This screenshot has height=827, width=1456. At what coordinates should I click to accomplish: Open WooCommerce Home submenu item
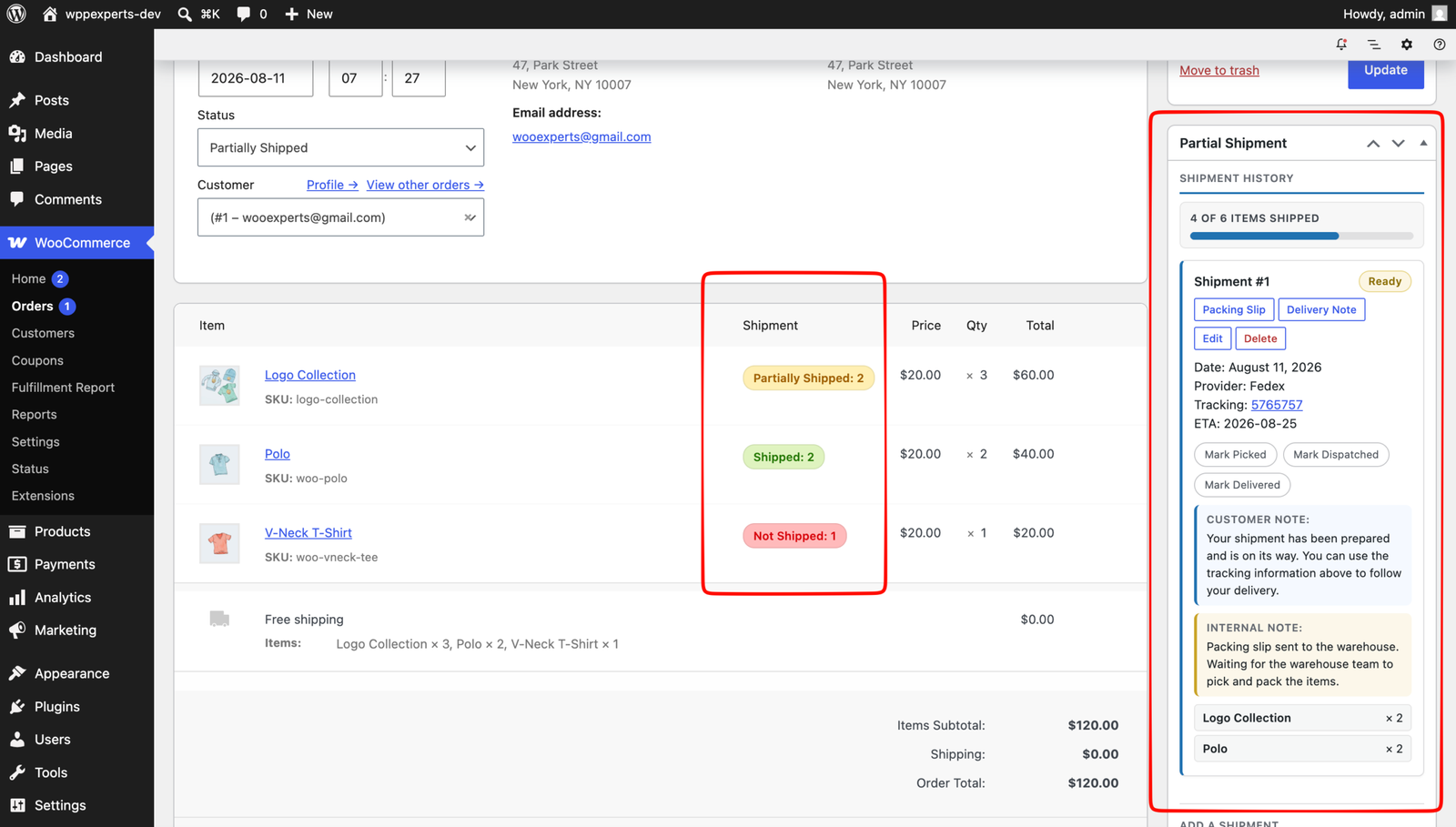coord(28,278)
